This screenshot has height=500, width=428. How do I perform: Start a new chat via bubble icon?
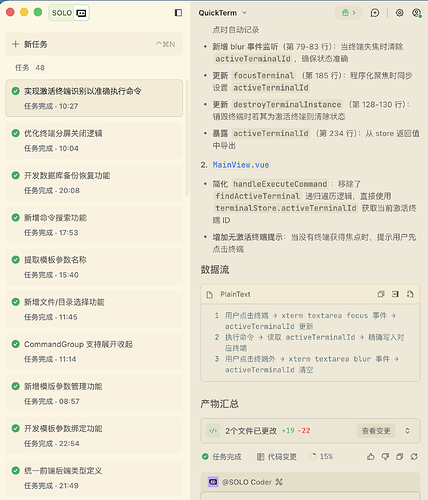pyautogui.click(x=375, y=13)
